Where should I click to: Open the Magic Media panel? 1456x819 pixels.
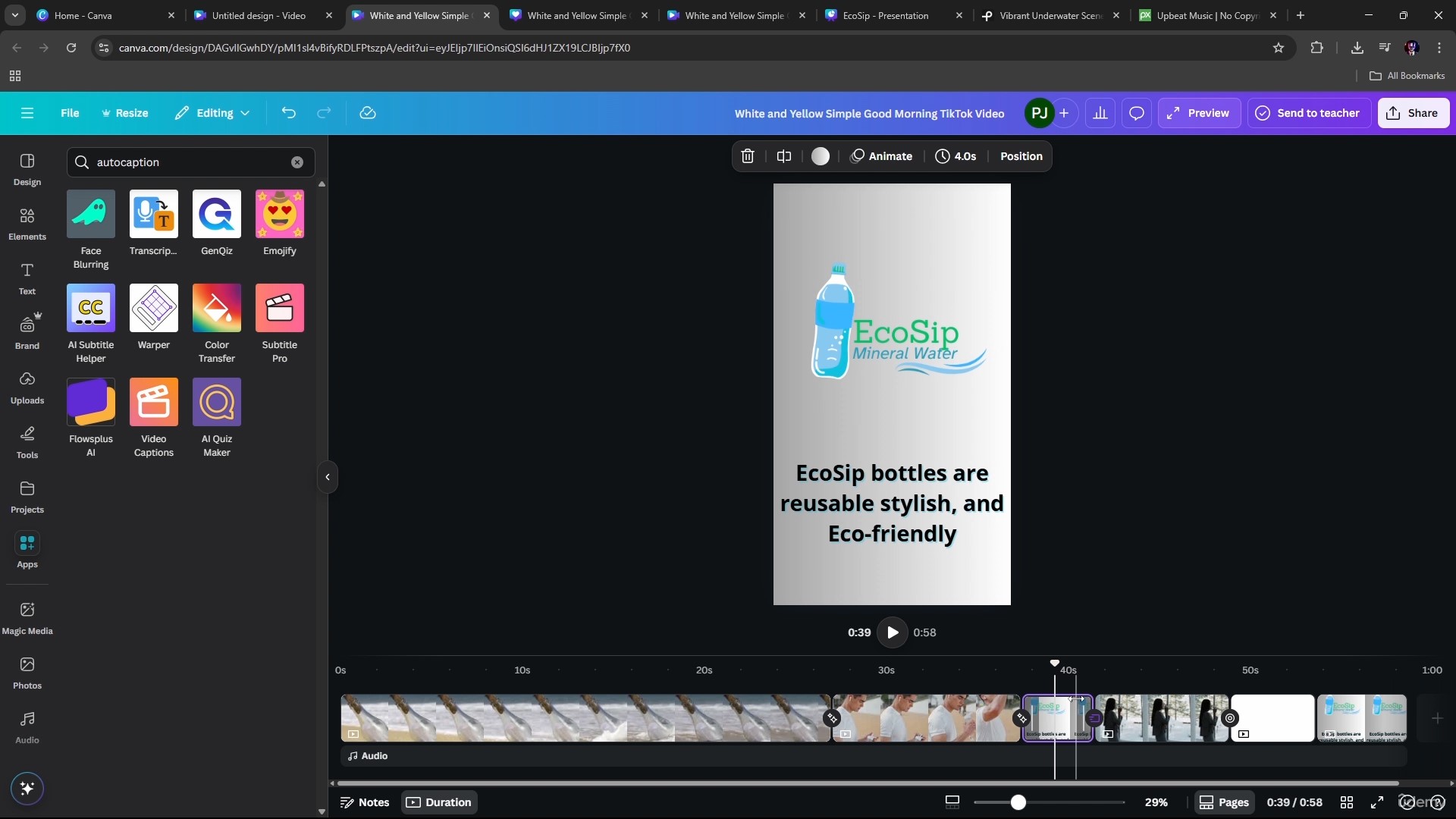[27, 618]
